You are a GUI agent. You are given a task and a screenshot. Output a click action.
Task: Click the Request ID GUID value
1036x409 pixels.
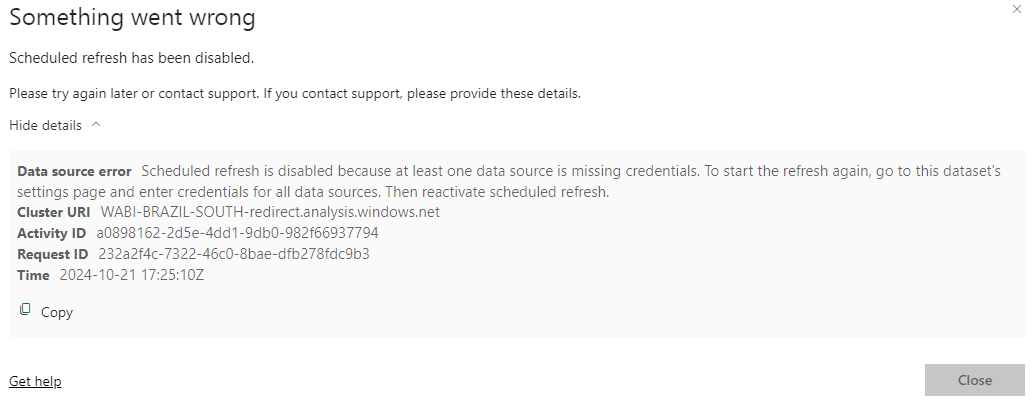233,254
